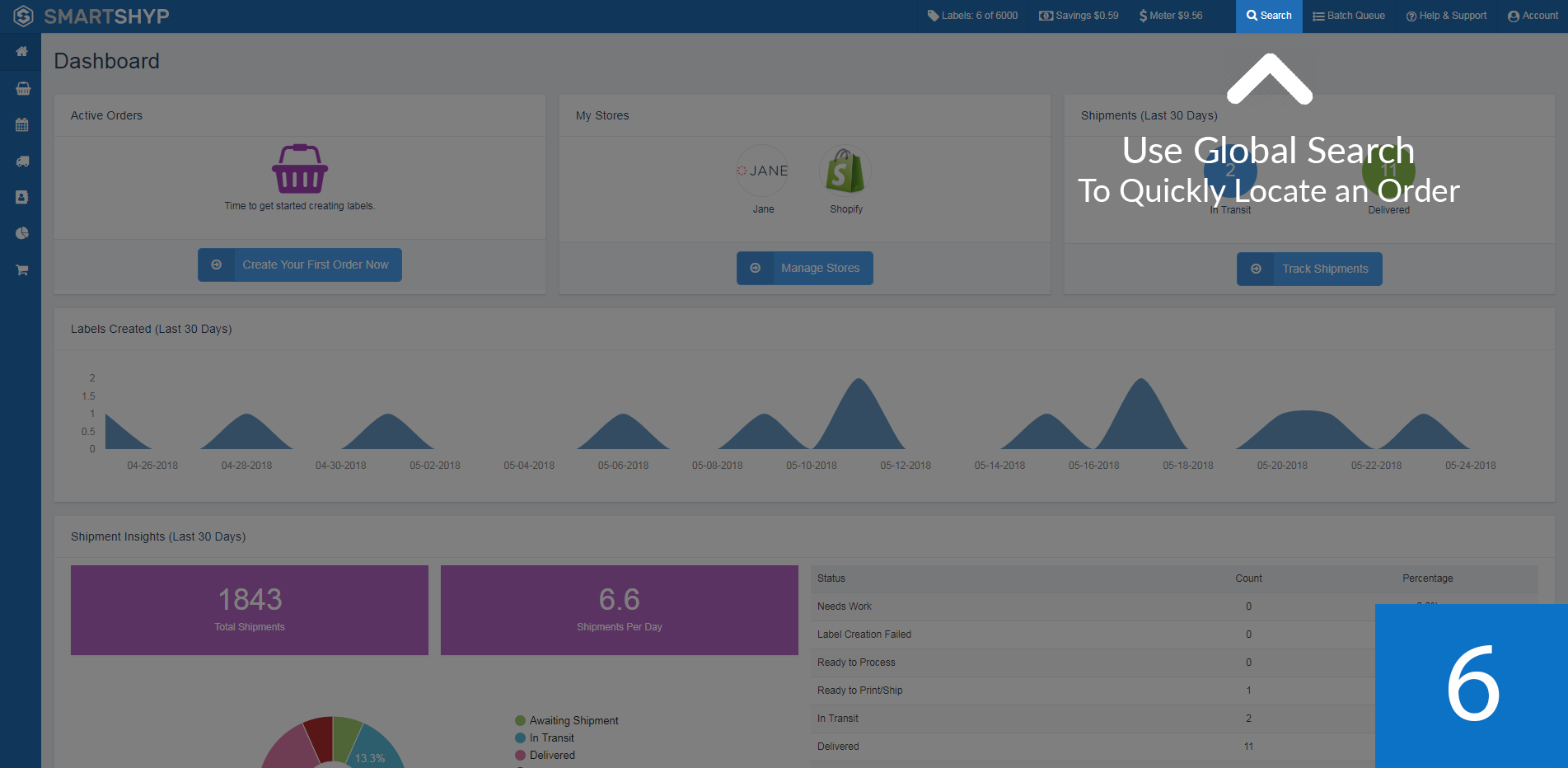Click Labels: 6 of 6000 indicator

972,16
